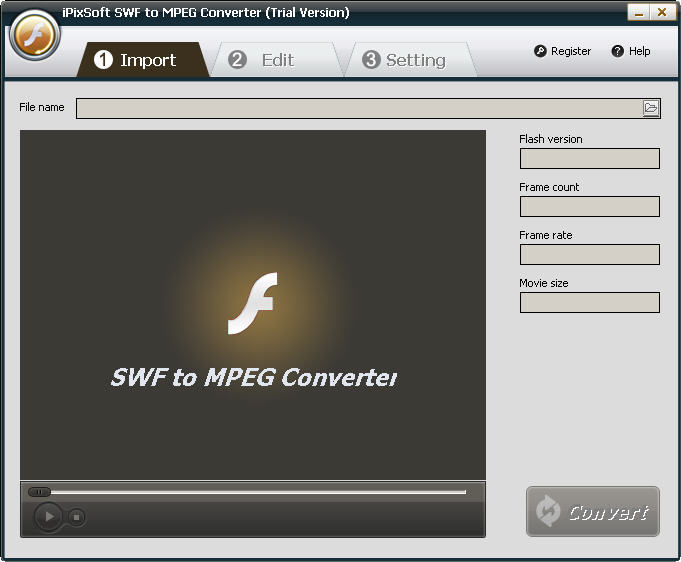Image resolution: width=681 pixels, height=562 pixels.
Task: Switch to the Import tab
Action: click(x=143, y=60)
